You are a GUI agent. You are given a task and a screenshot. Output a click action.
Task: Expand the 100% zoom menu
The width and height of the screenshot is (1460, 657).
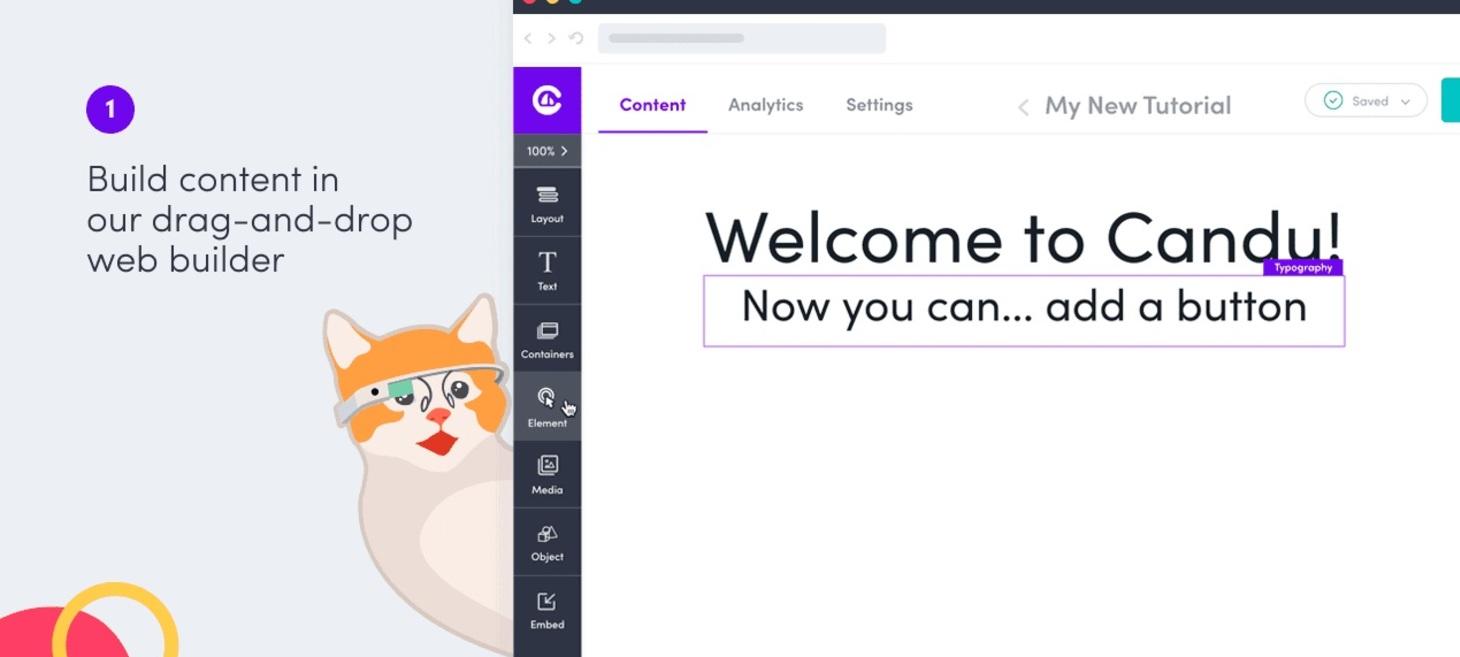(x=547, y=151)
